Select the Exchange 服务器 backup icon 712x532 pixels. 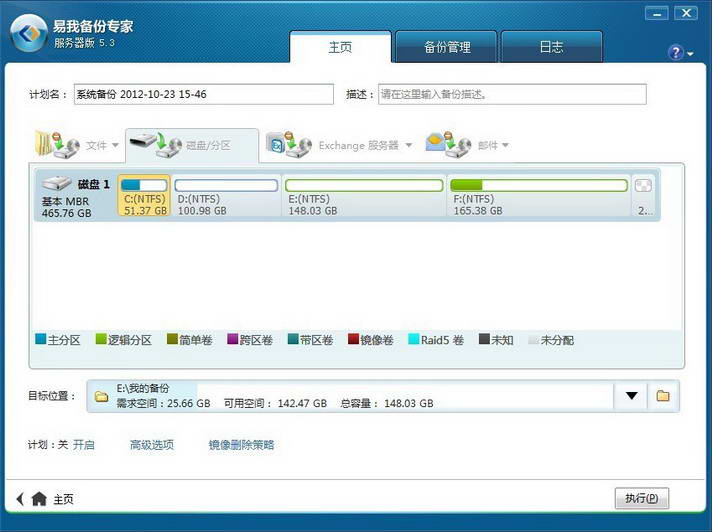289,145
